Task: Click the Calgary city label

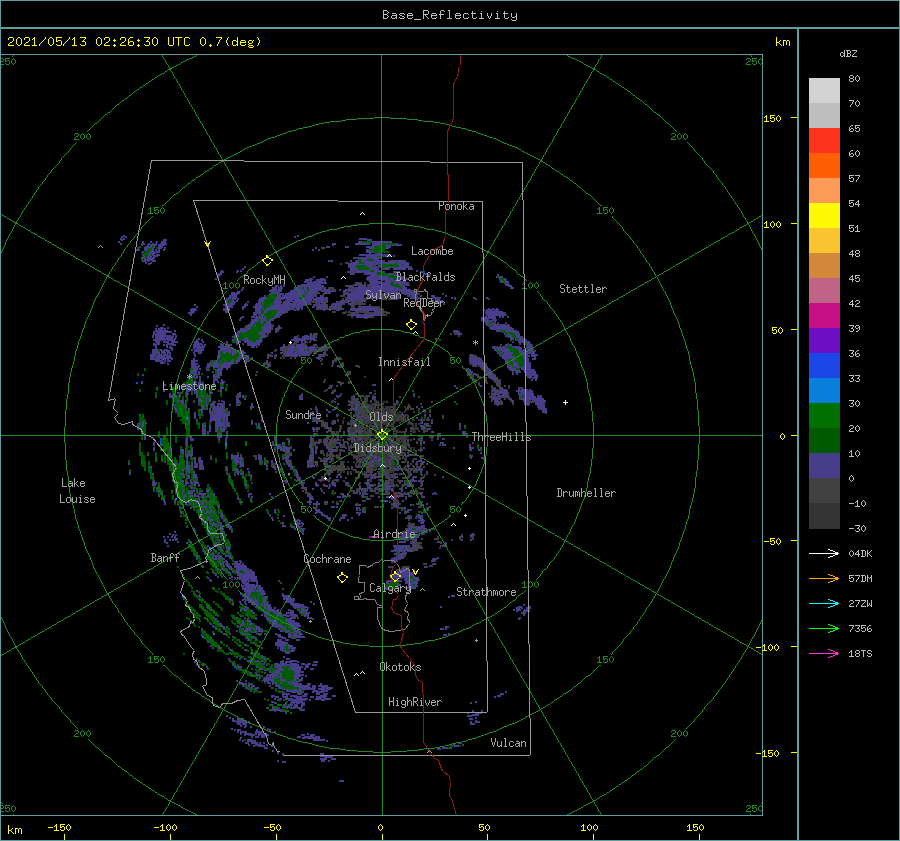Action: tap(390, 588)
